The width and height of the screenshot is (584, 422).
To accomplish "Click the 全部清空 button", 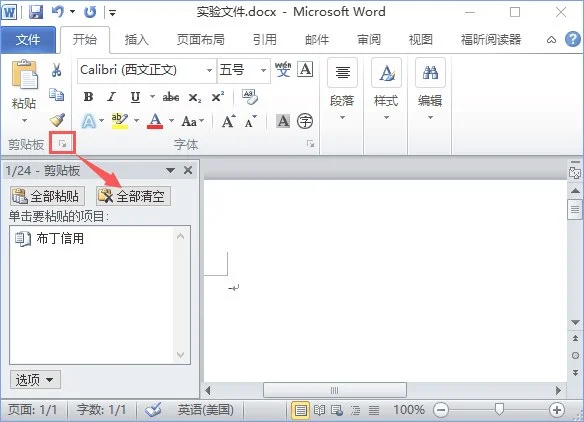I will coord(133,196).
